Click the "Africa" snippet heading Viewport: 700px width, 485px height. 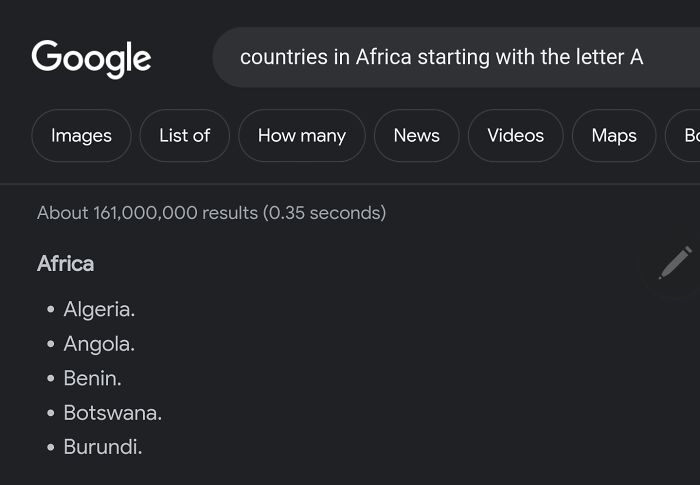[65, 264]
